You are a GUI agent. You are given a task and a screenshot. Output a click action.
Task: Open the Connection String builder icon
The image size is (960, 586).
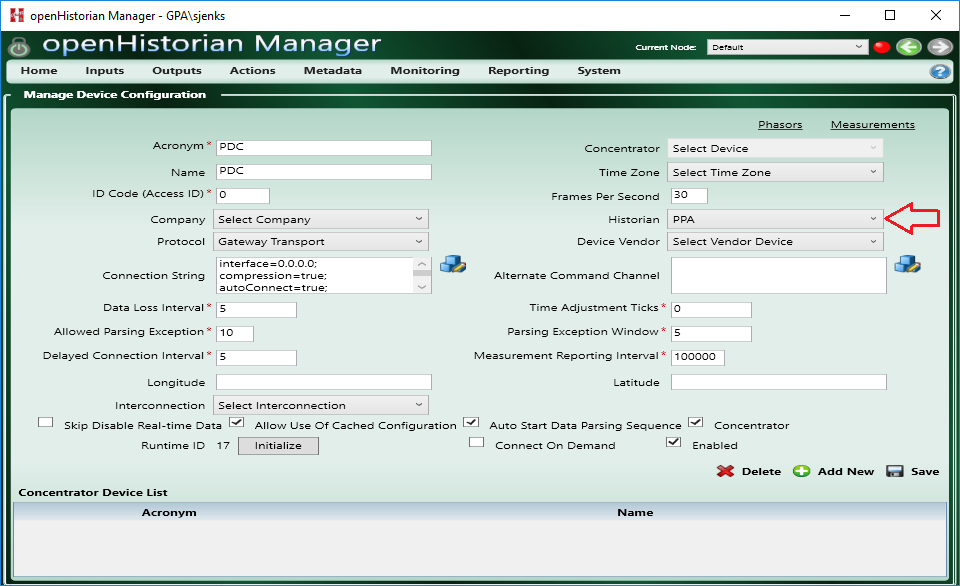tap(453, 265)
